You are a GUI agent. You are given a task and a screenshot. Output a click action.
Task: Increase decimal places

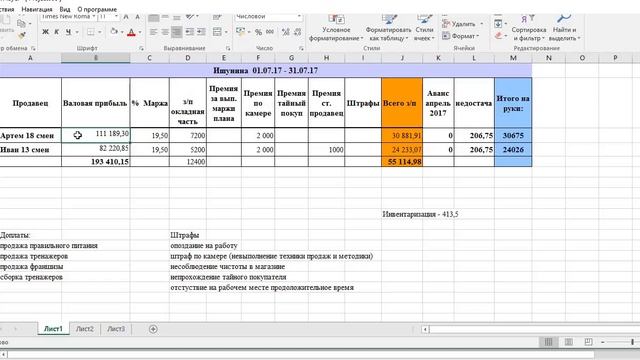(285, 32)
